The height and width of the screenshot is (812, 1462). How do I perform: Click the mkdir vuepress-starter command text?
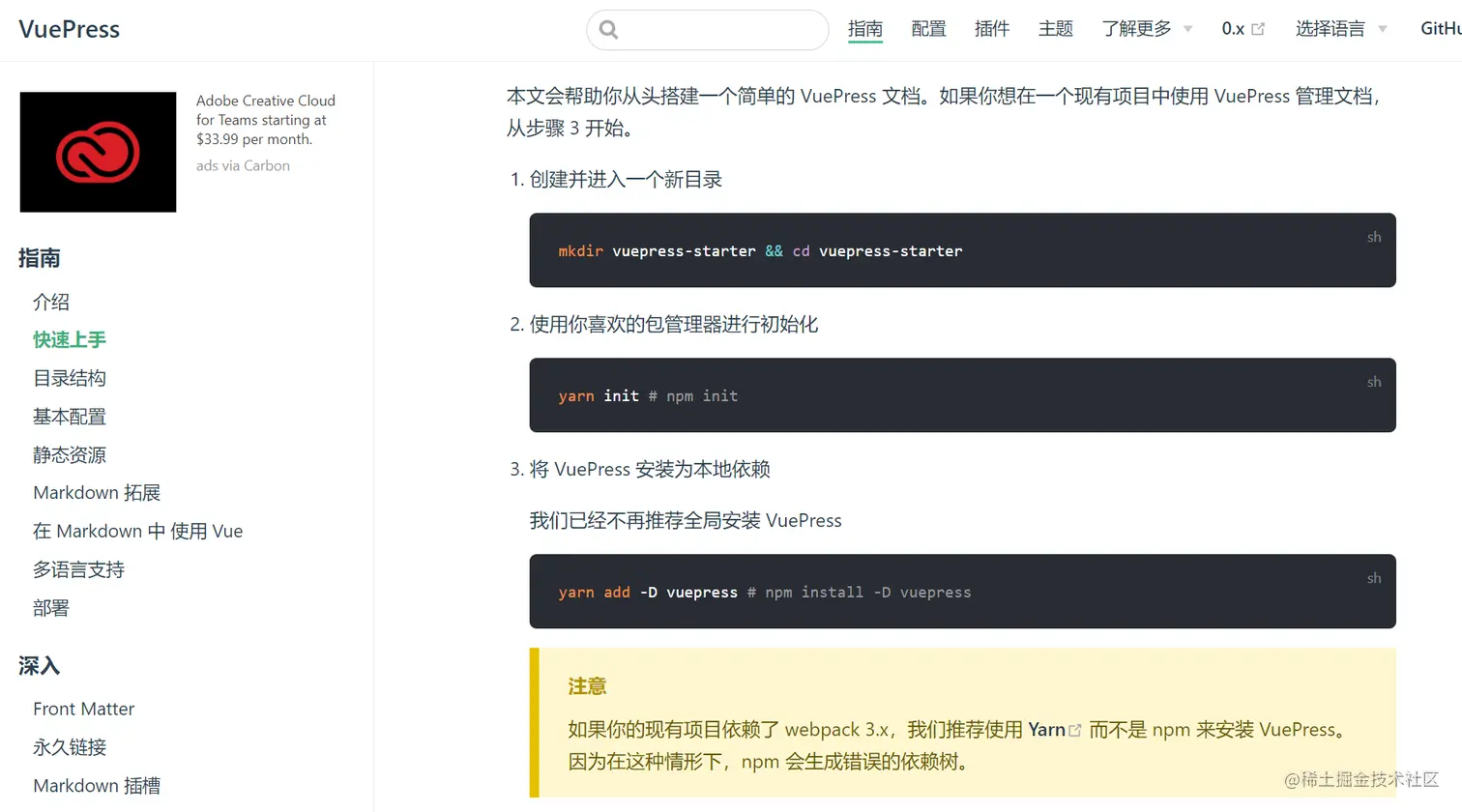(x=760, y=251)
